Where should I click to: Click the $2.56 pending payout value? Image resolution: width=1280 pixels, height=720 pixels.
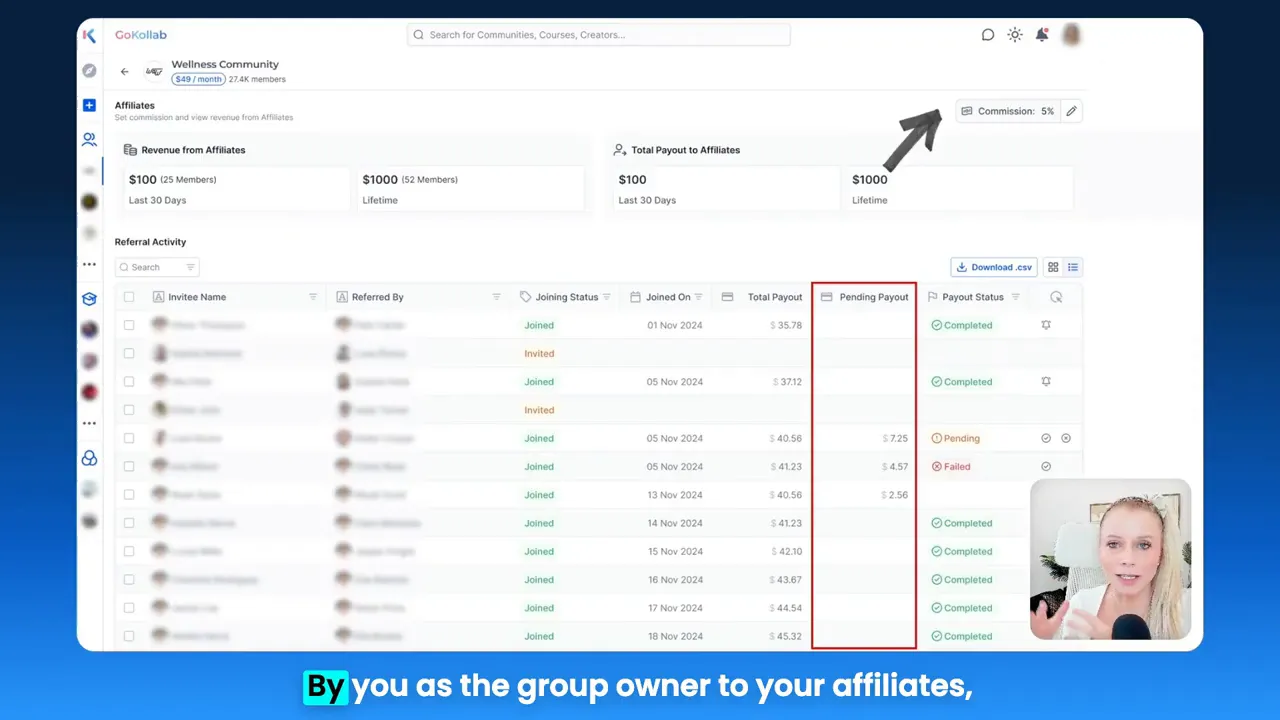[895, 494]
